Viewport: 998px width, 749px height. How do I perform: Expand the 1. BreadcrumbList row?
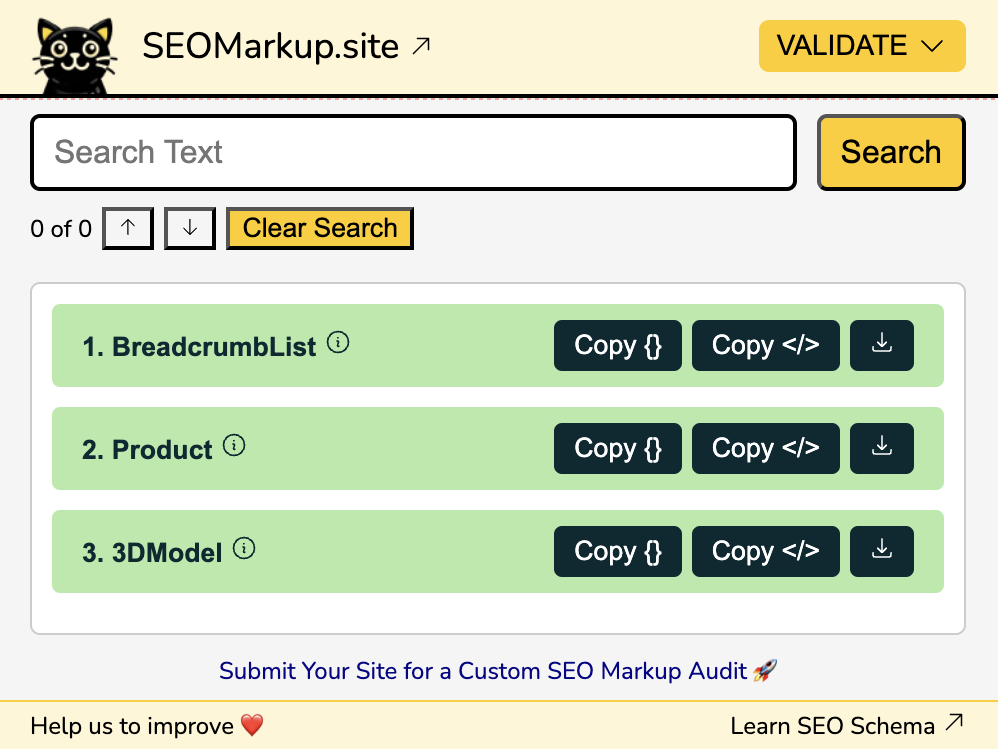coord(498,346)
